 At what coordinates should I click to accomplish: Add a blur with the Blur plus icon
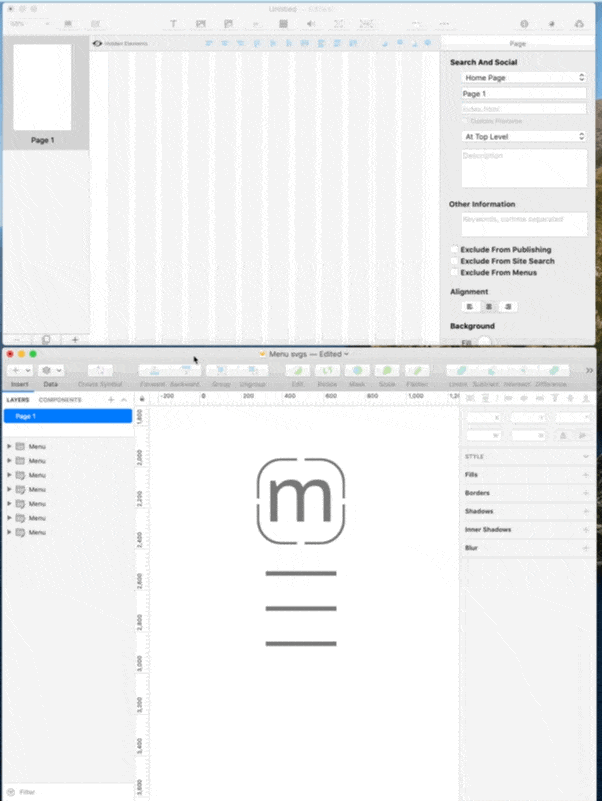(x=586, y=548)
